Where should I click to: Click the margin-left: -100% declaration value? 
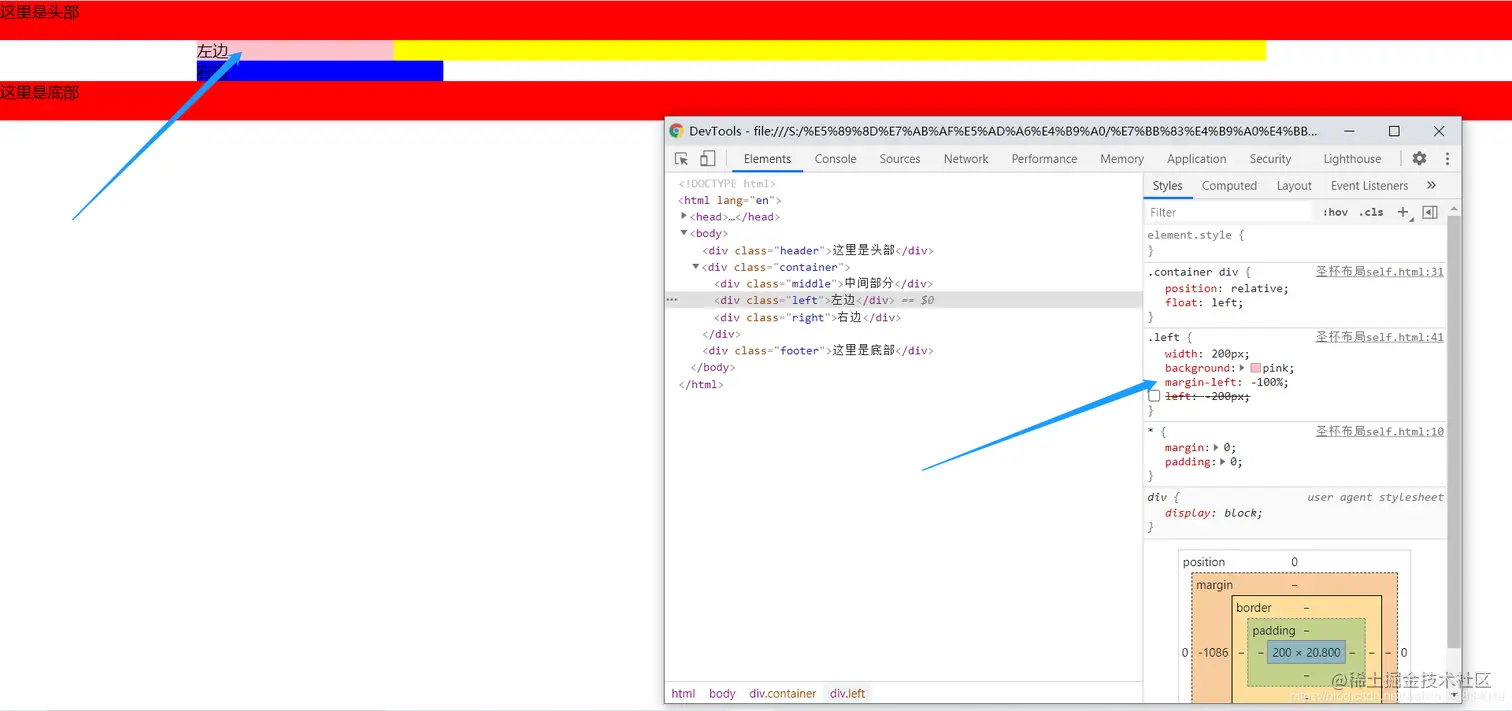coord(1268,382)
